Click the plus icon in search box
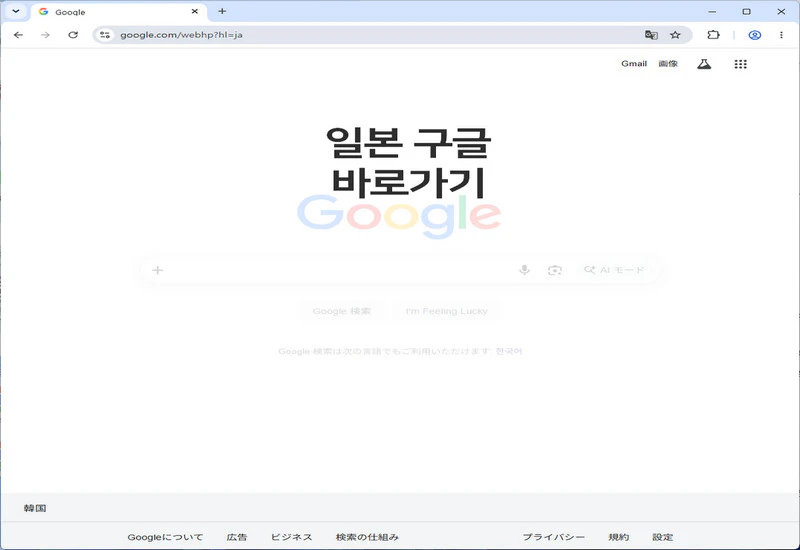Viewport: 800px width, 550px height. tap(158, 270)
